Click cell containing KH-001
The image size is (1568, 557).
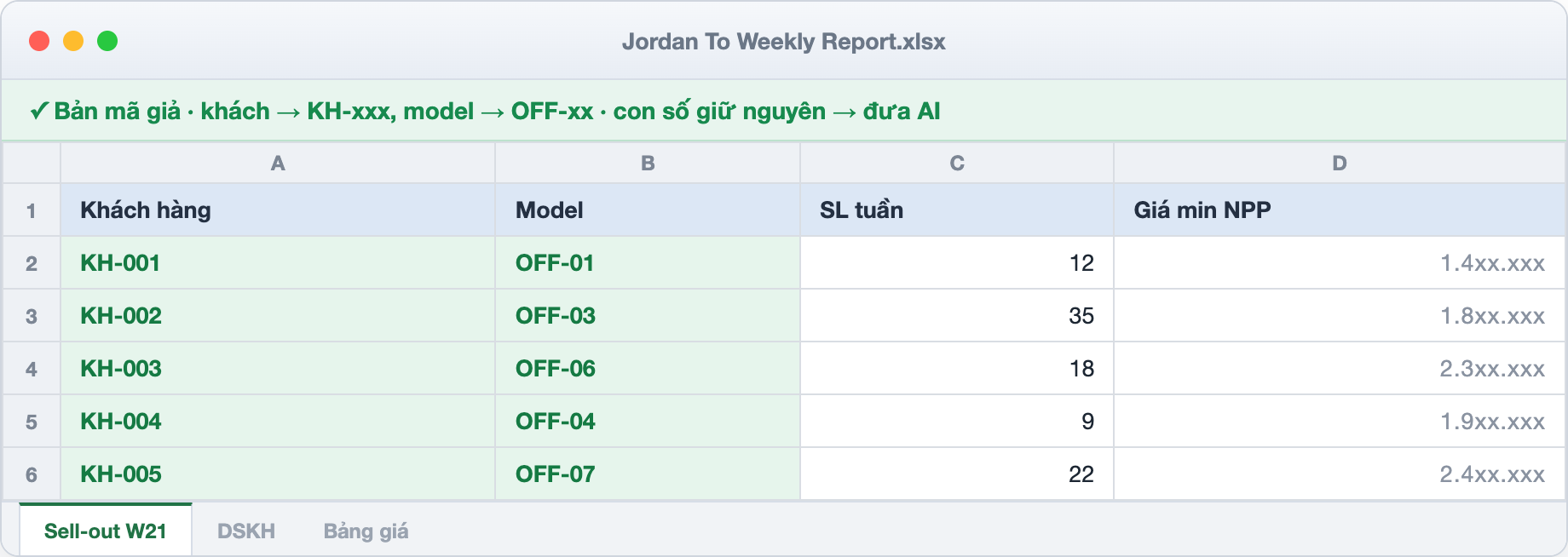(x=278, y=263)
